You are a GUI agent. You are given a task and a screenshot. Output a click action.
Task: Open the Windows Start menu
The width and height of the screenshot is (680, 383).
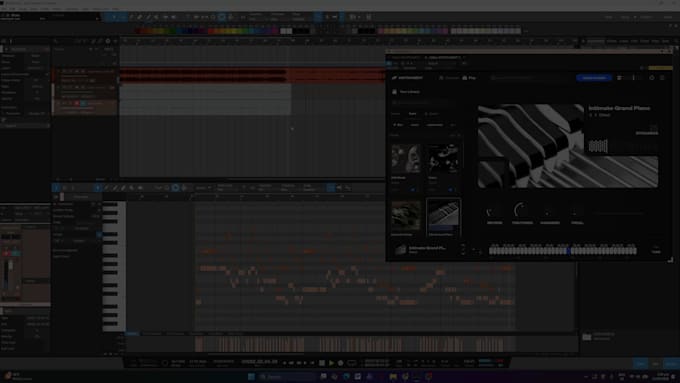point(251,376)
